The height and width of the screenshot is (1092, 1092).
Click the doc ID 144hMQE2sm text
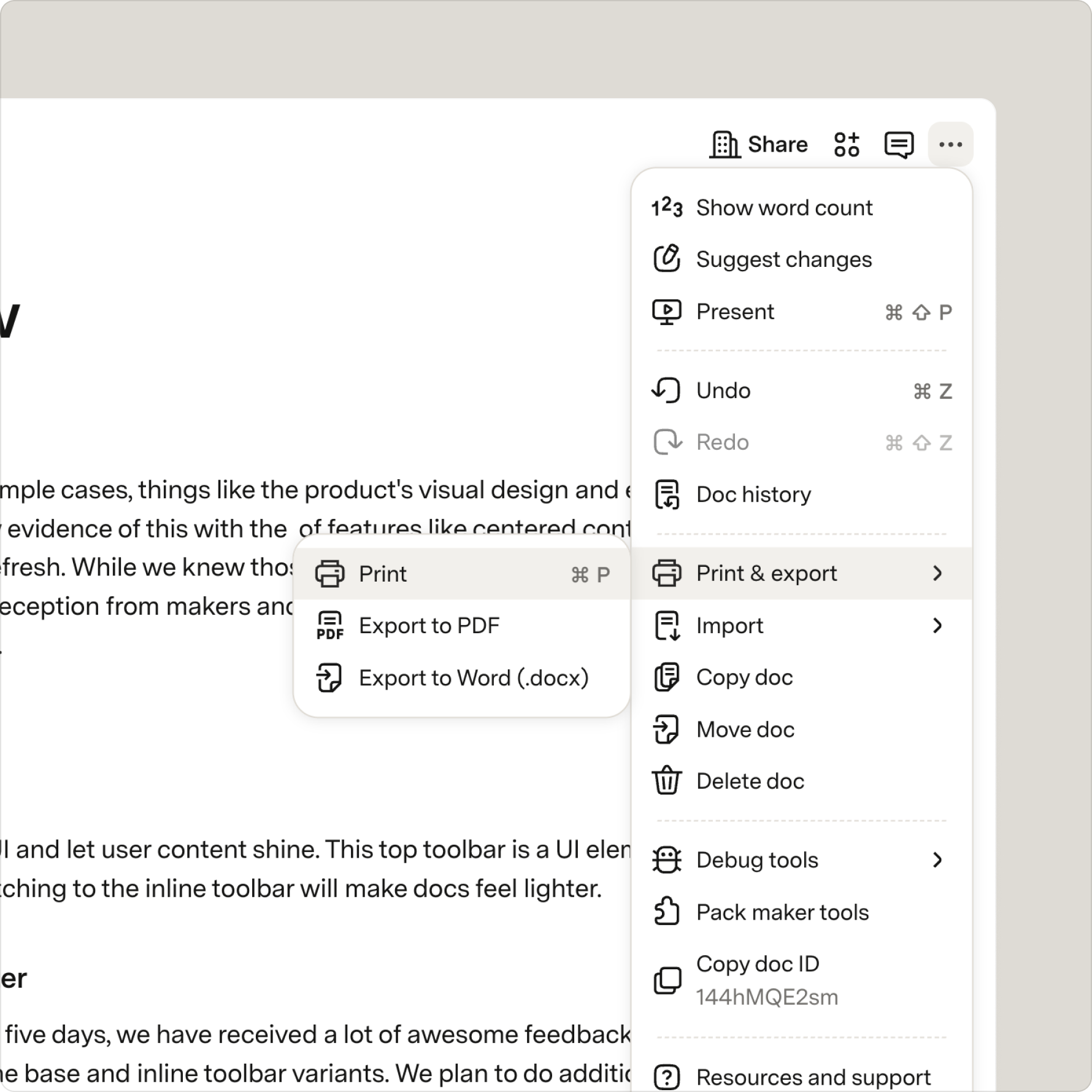(x=767, y=998)
